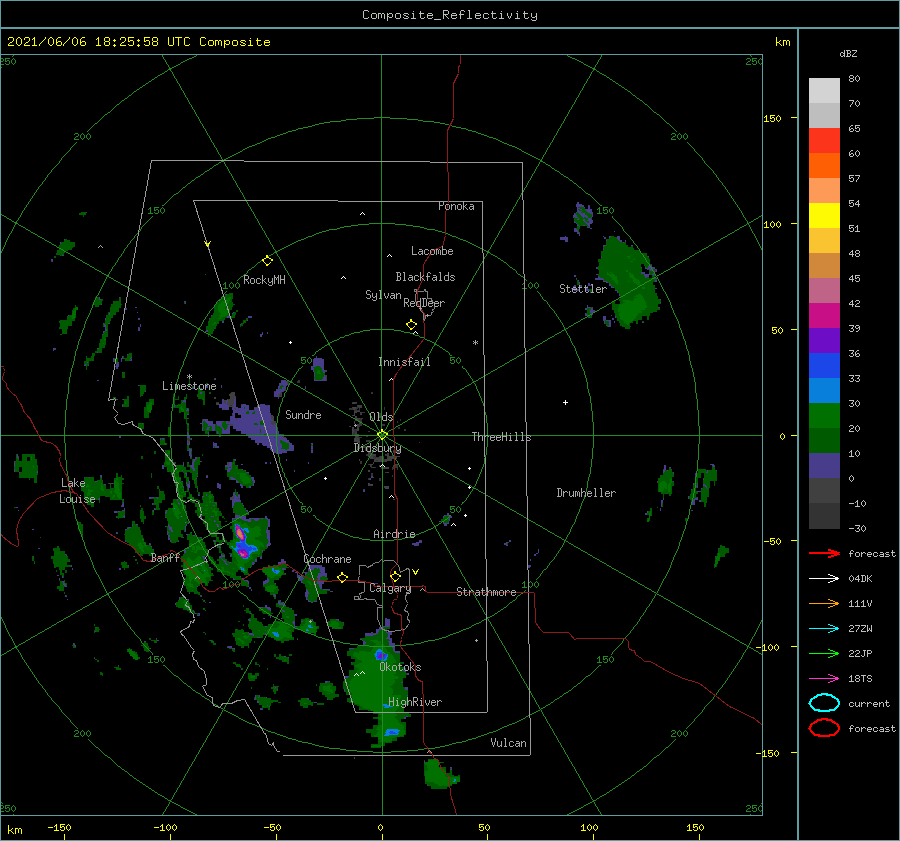Pick the bright green 30 dBZ band

(x=824, y=415)
